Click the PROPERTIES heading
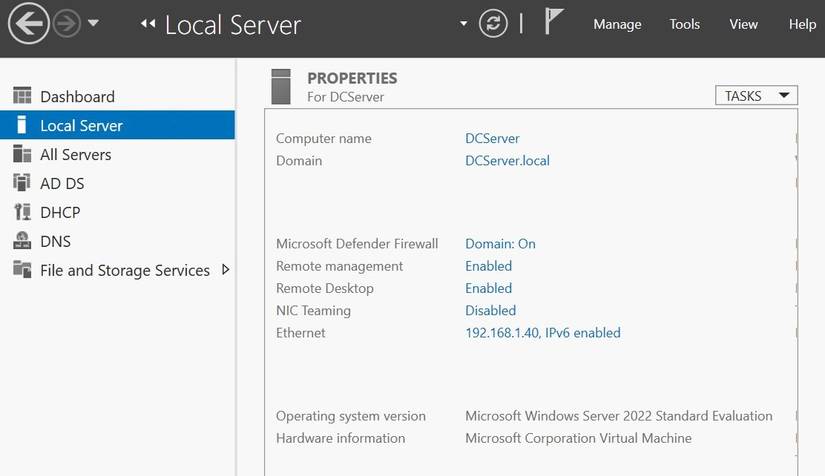Image resolution: width=825 pixels, height=476 pixels. pos(352,78)
